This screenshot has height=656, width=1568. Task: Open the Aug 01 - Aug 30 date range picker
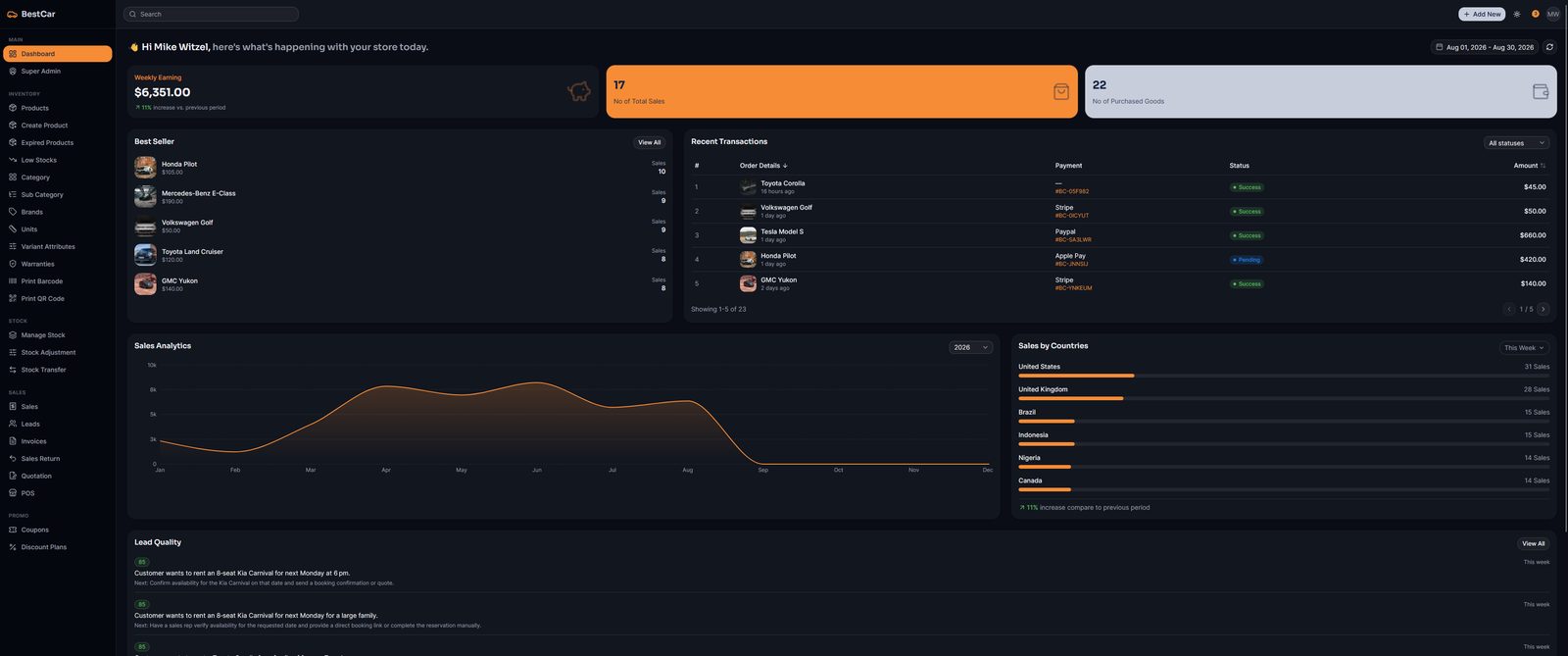(x=1485, y=47)
